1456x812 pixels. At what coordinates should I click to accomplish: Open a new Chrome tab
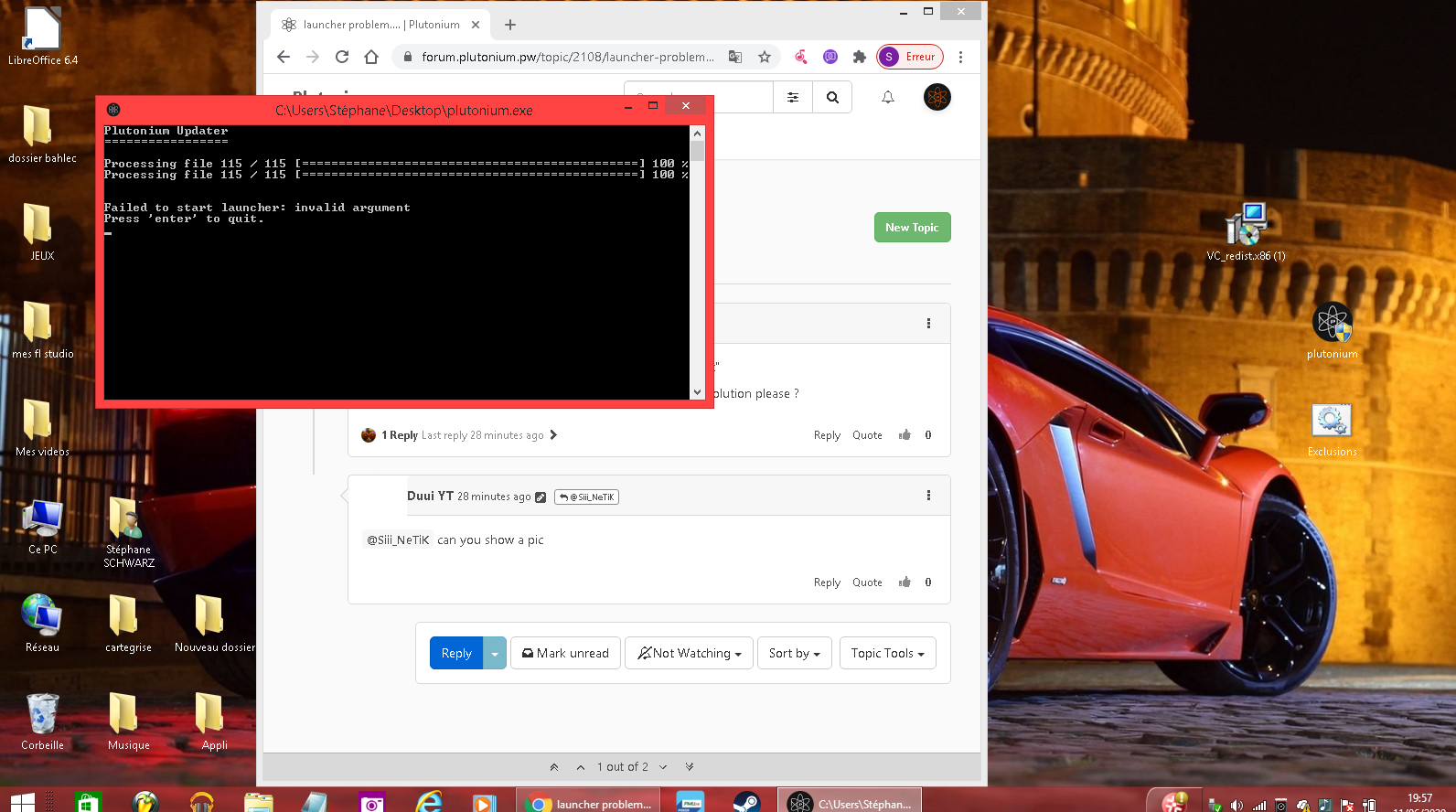point(510,25)
